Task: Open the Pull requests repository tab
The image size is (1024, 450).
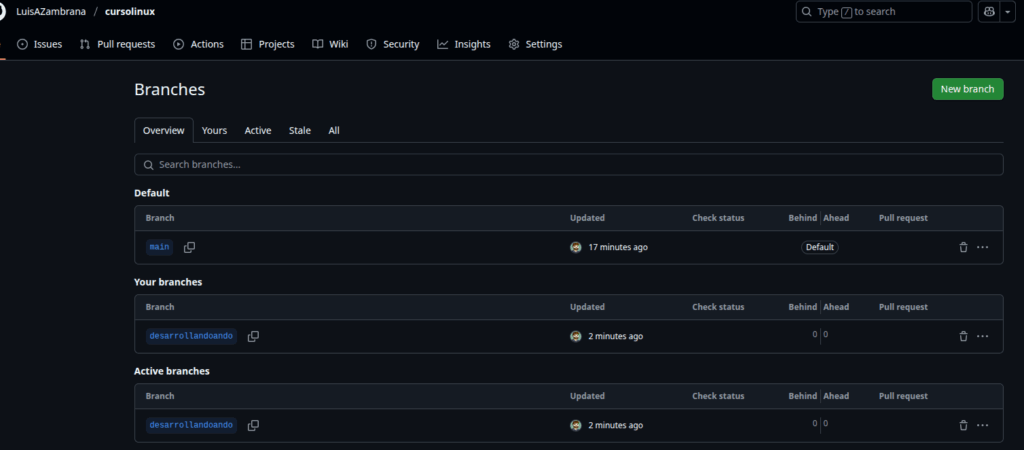Action: pyautogui.click(x=117, y=44)
